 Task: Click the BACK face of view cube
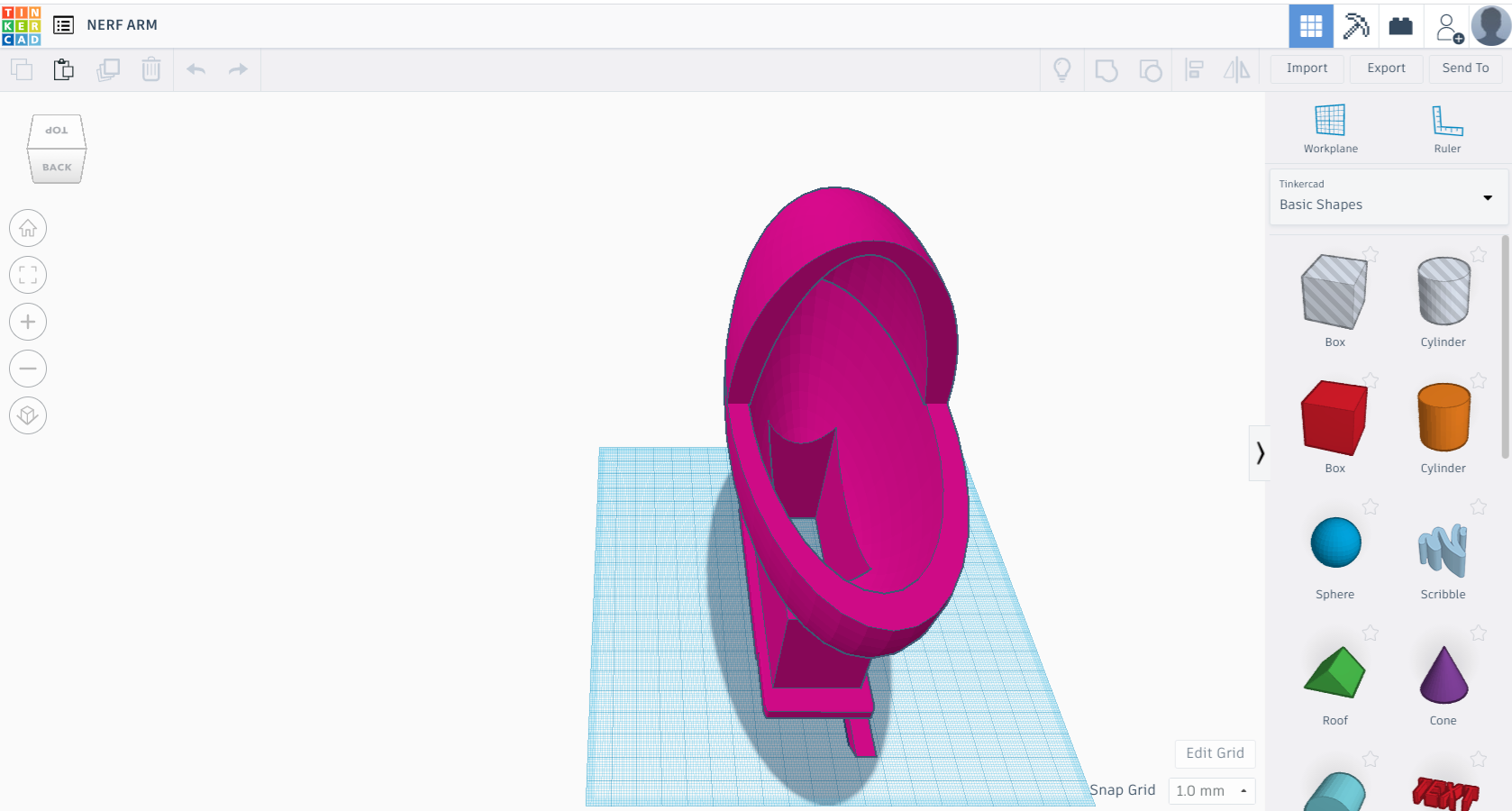[57, 167]
